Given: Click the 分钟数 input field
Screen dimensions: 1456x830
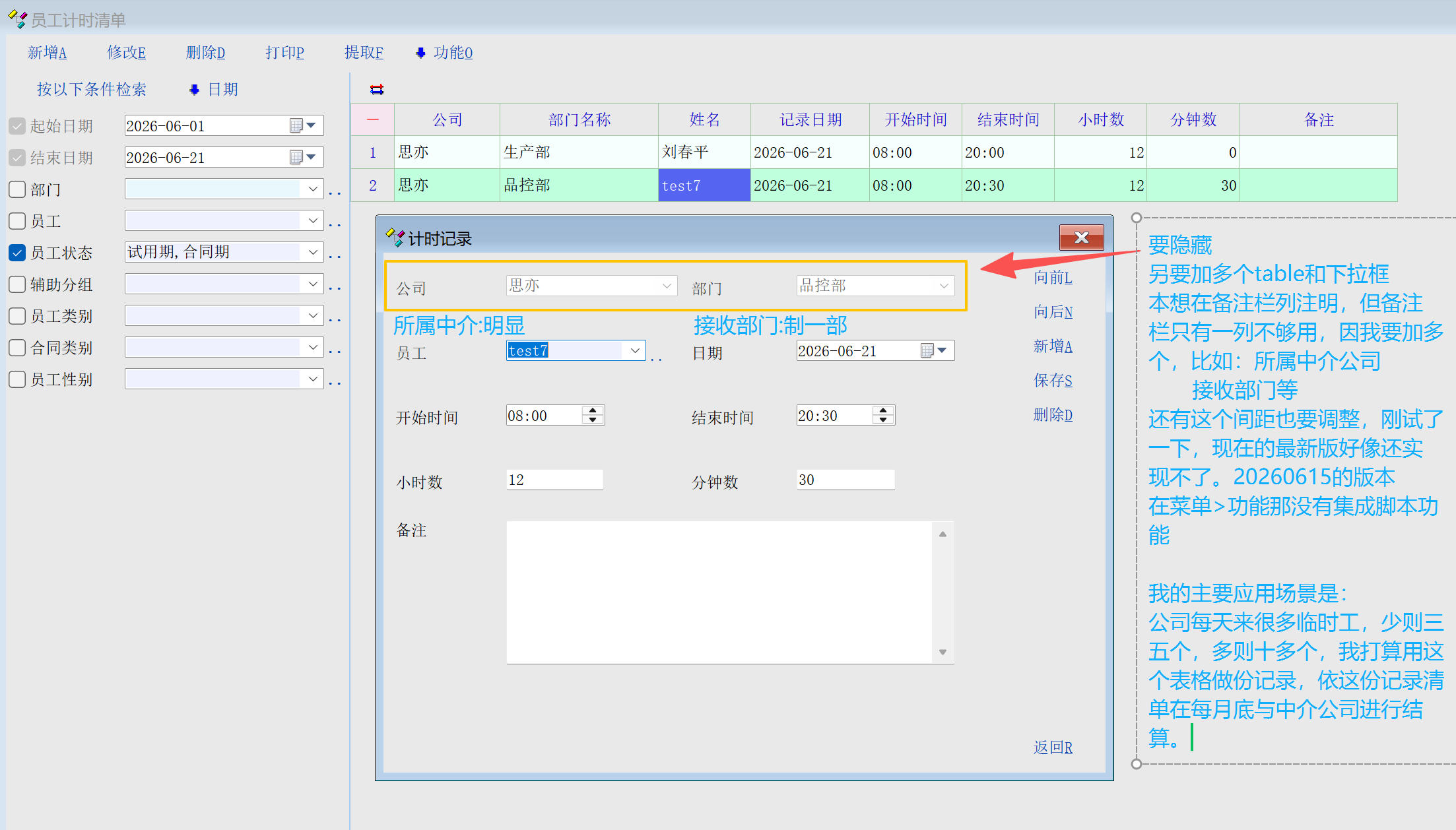Looking at the screenshot, I should (x=845, y=480).
